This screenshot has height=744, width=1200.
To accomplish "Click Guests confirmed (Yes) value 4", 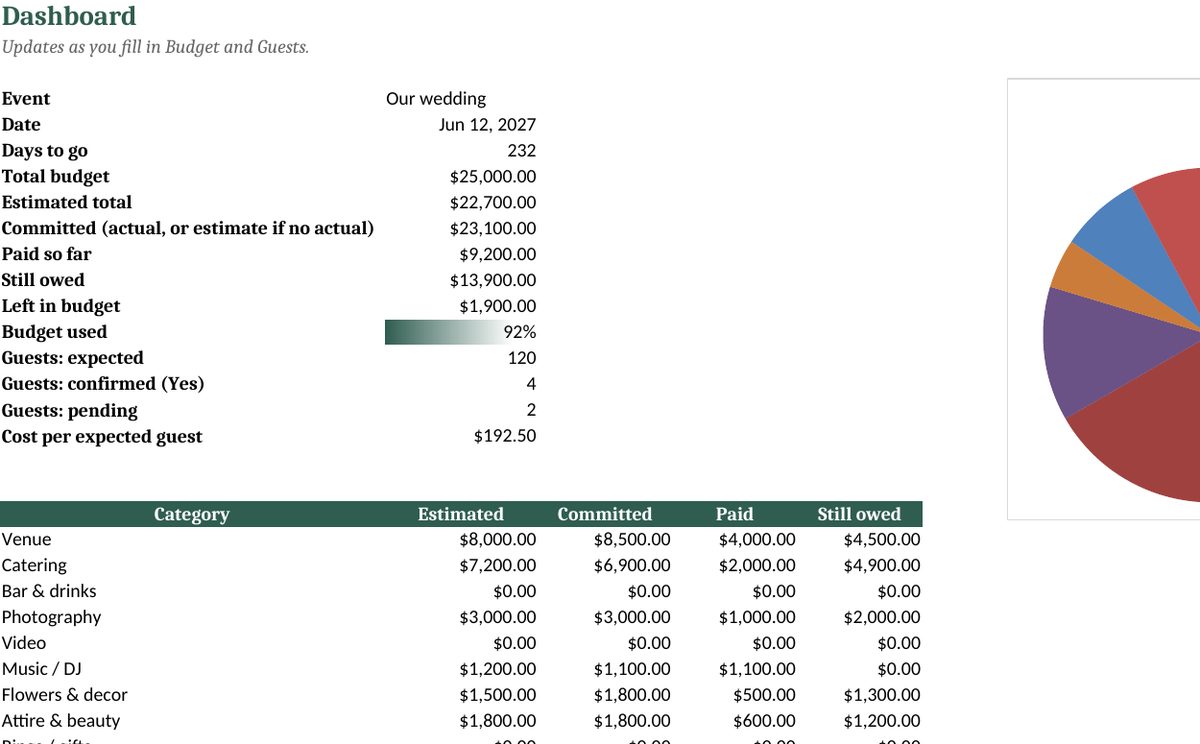I will click(x=531, y=384).
